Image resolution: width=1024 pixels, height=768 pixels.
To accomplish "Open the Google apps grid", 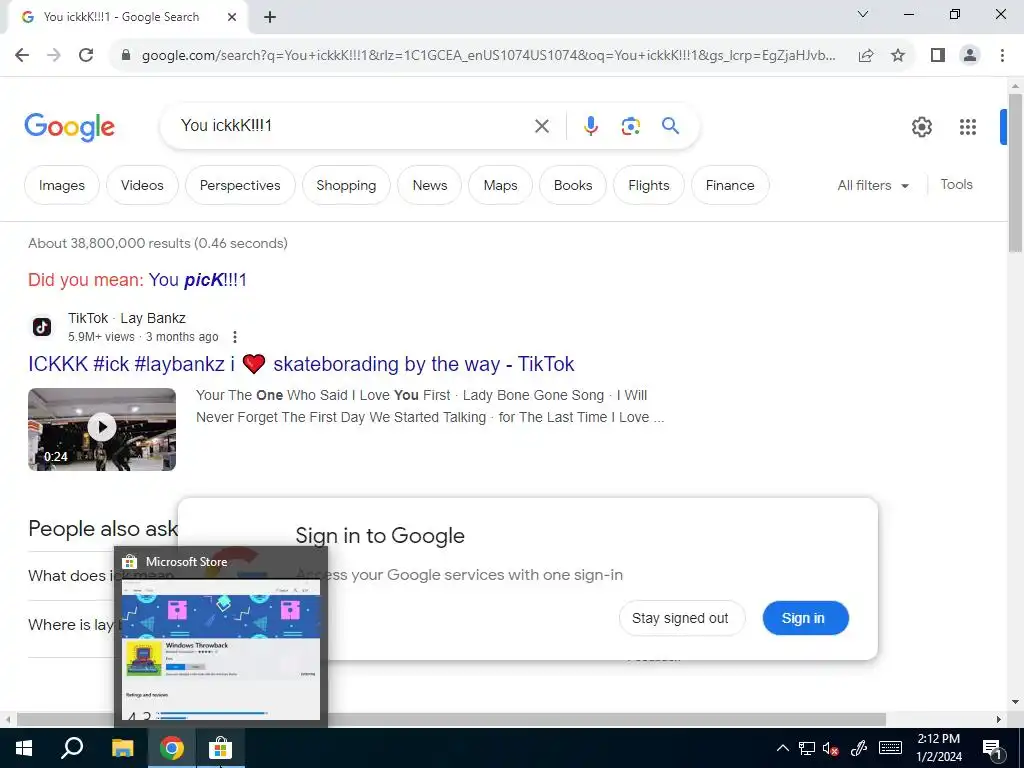I will pos(968,127).
